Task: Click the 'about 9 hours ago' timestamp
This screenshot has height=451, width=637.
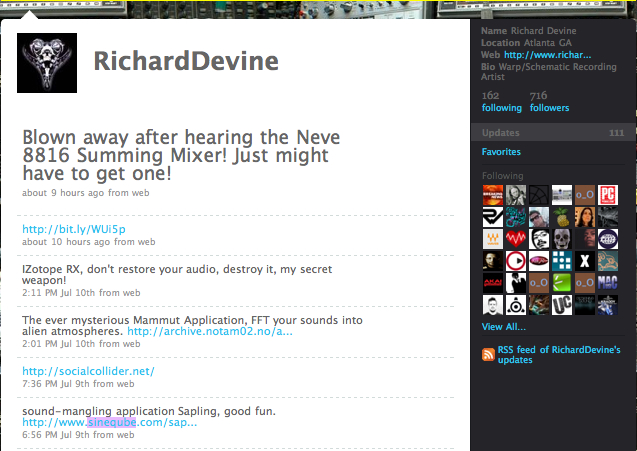Action: (x=63, y=193)
